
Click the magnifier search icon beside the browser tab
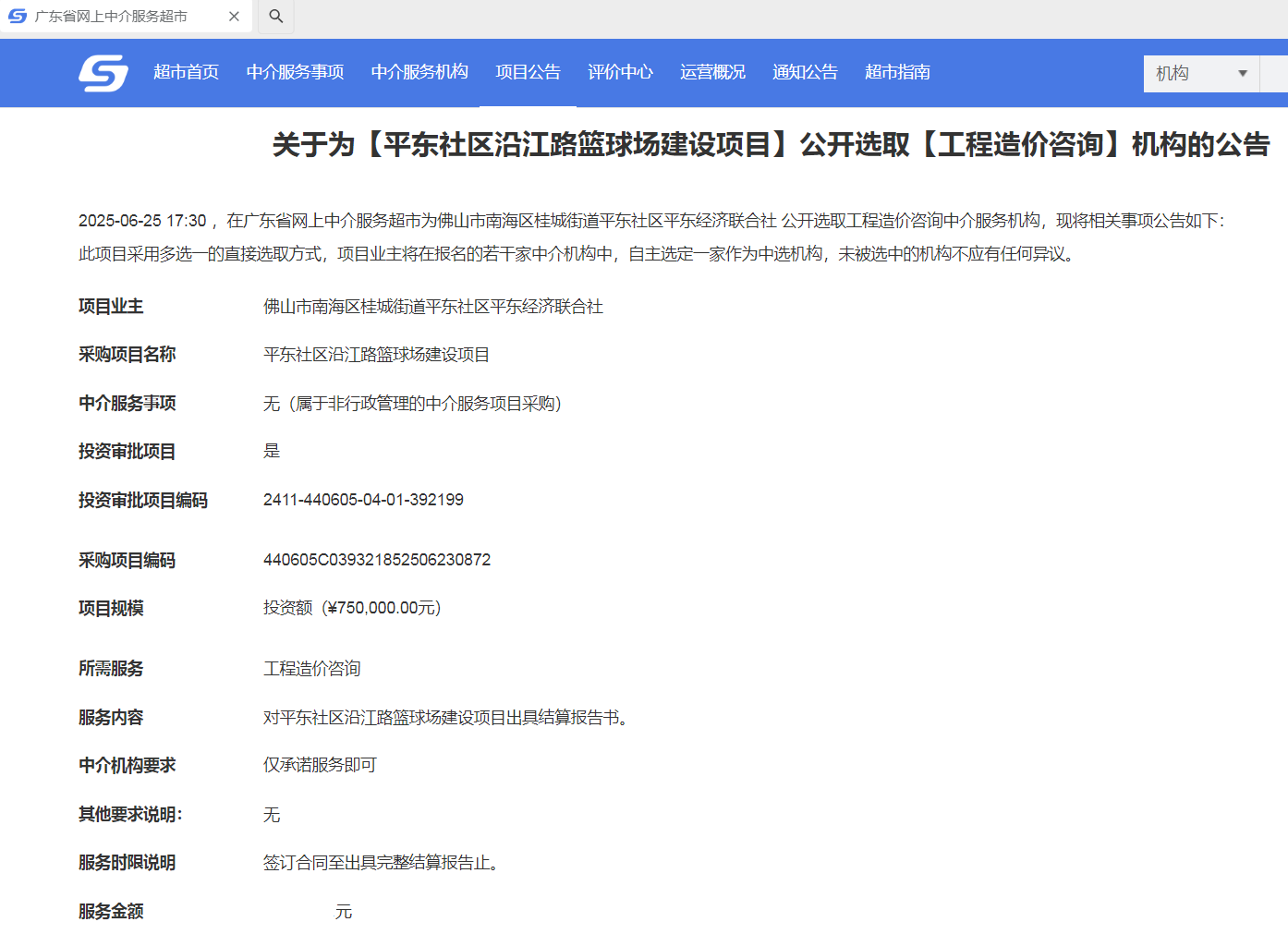click(x=275, y=17)
